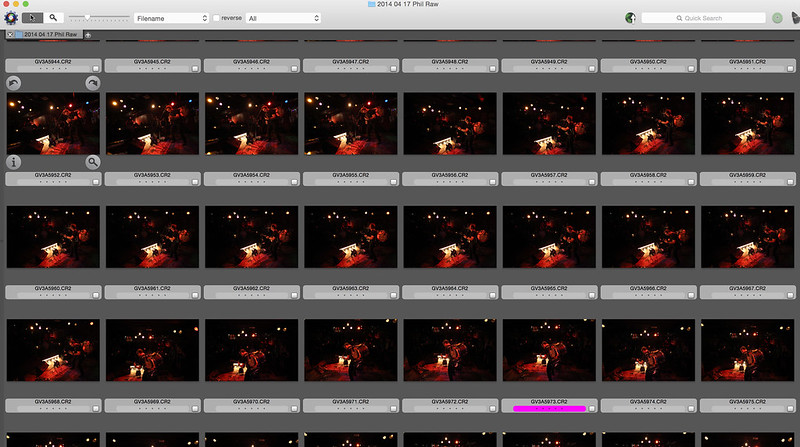Screen dimensions: 800x447
Task: Rotate GV3A5952 clockwise
Action: pyautogui.click(x=92, y=83)
